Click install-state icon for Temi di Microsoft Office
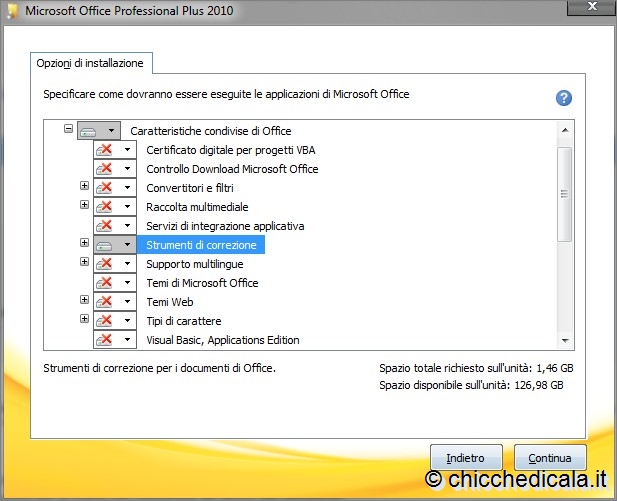This screenshot has width=617, height=501. (104, 283)
